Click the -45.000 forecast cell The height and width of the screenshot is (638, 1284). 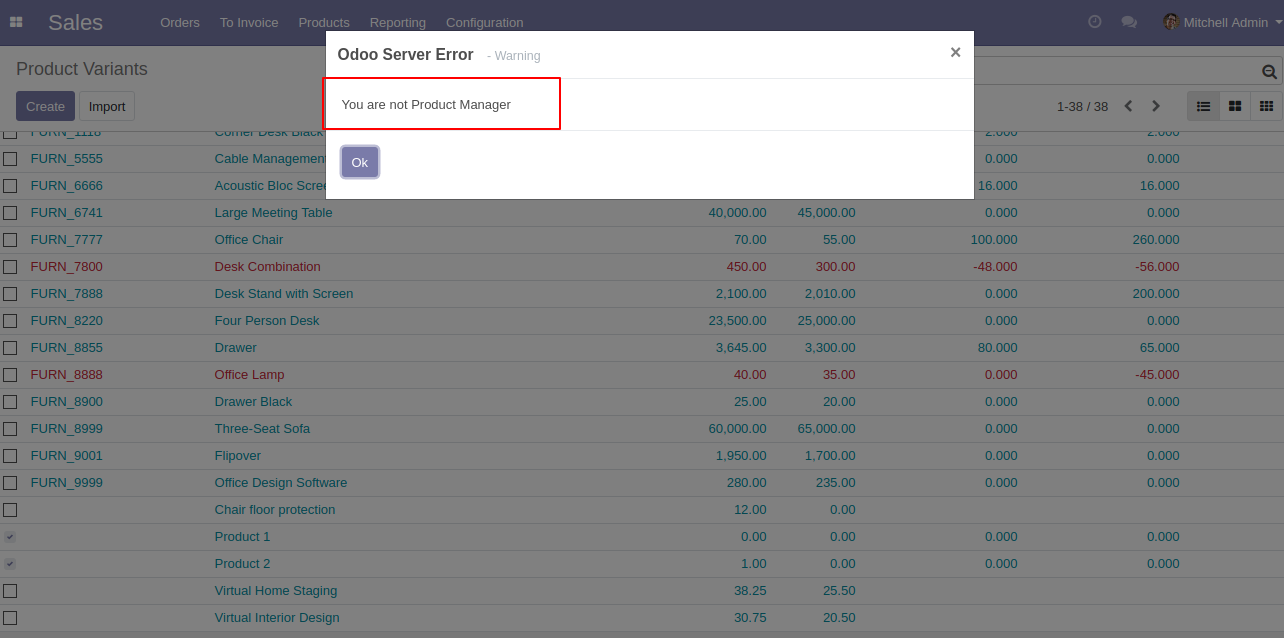coord(1157,374)
